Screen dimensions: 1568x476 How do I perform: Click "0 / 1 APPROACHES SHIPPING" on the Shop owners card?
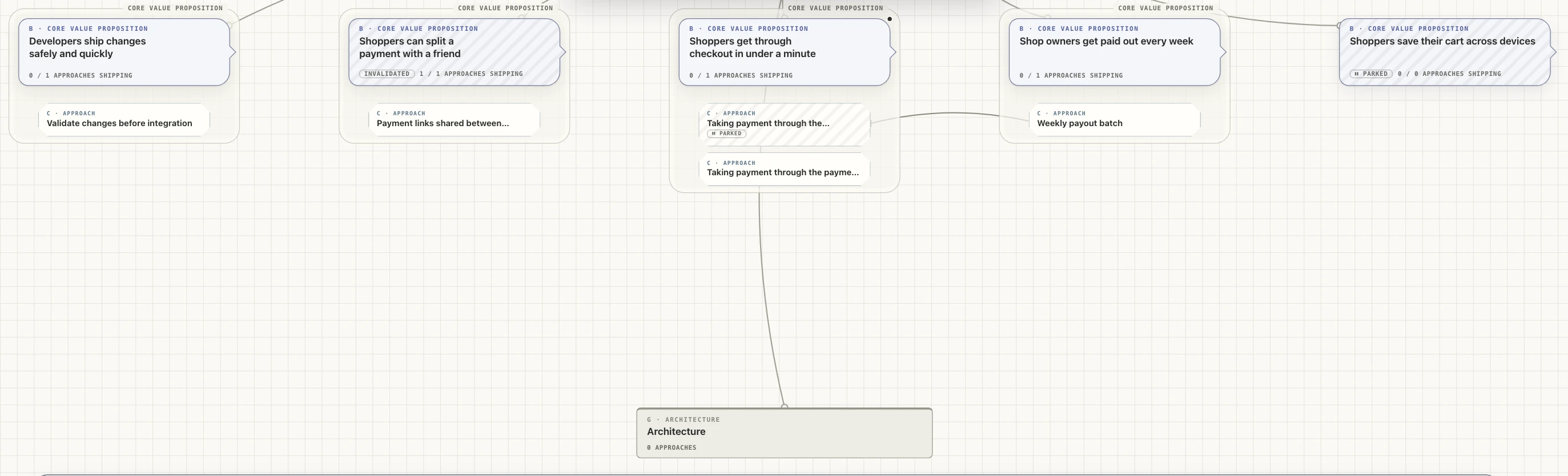click(x=1071, y=75)
